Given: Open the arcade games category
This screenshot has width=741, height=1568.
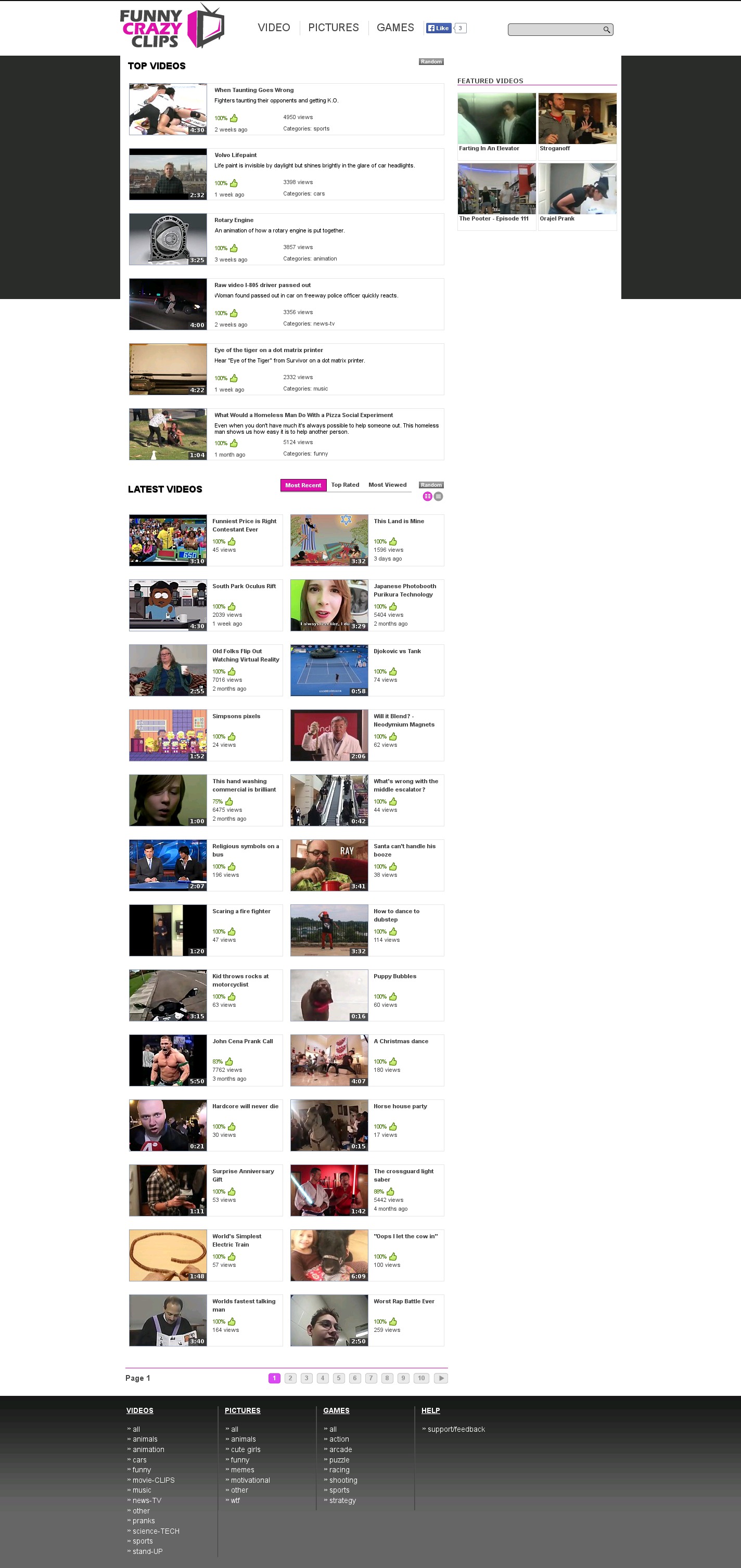Looking at the screenshot, I should (340, 1449).
